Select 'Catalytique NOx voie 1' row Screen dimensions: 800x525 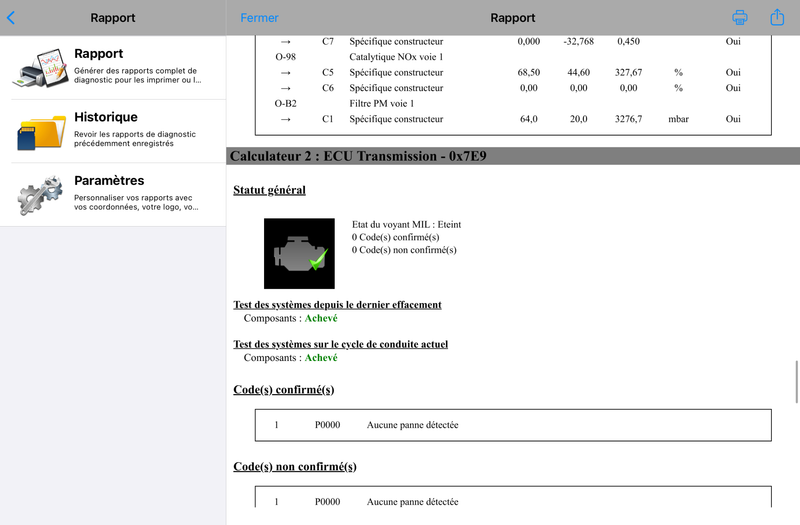coord(396,57)
